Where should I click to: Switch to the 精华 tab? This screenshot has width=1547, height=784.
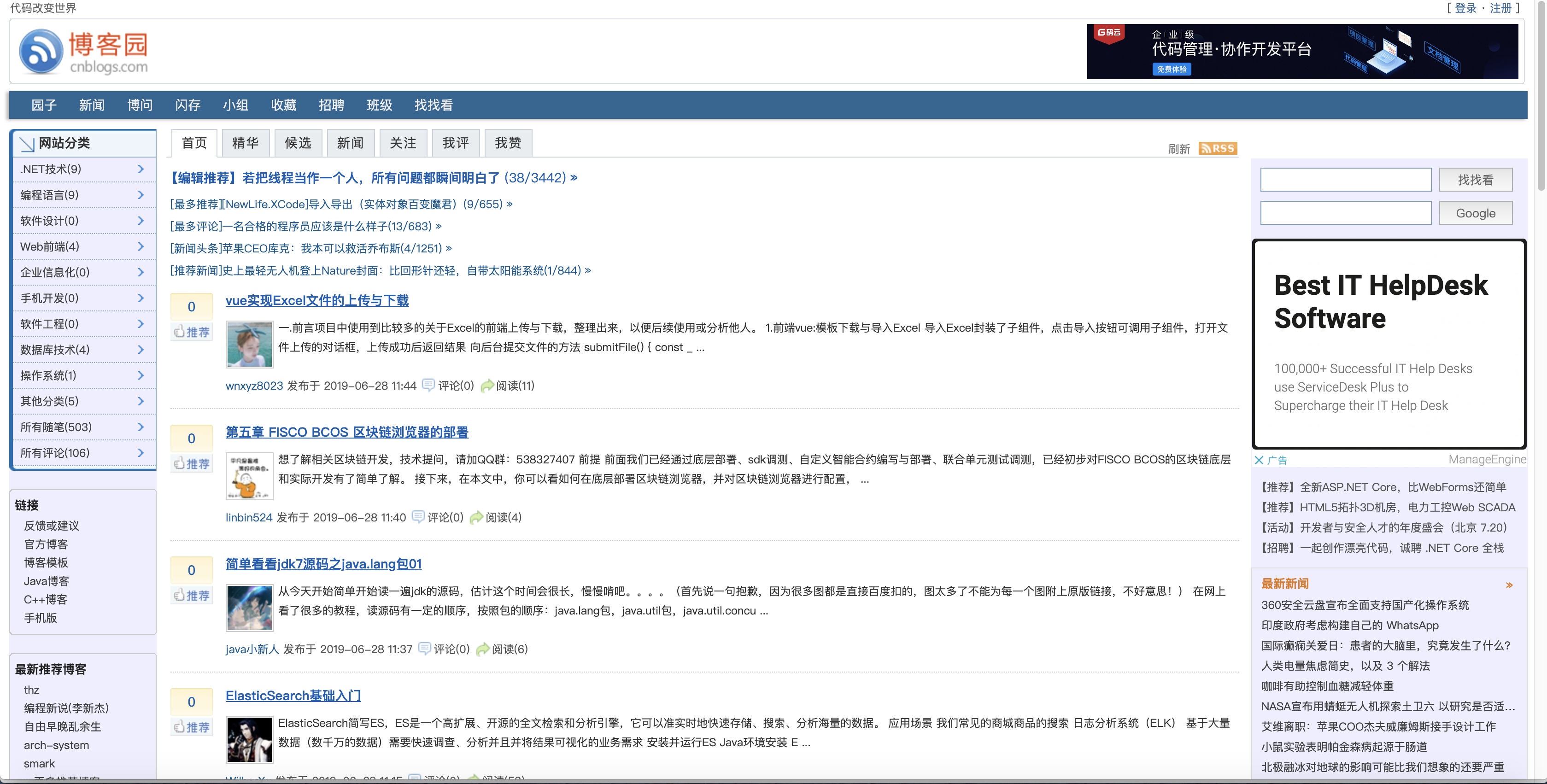point(245,143)
